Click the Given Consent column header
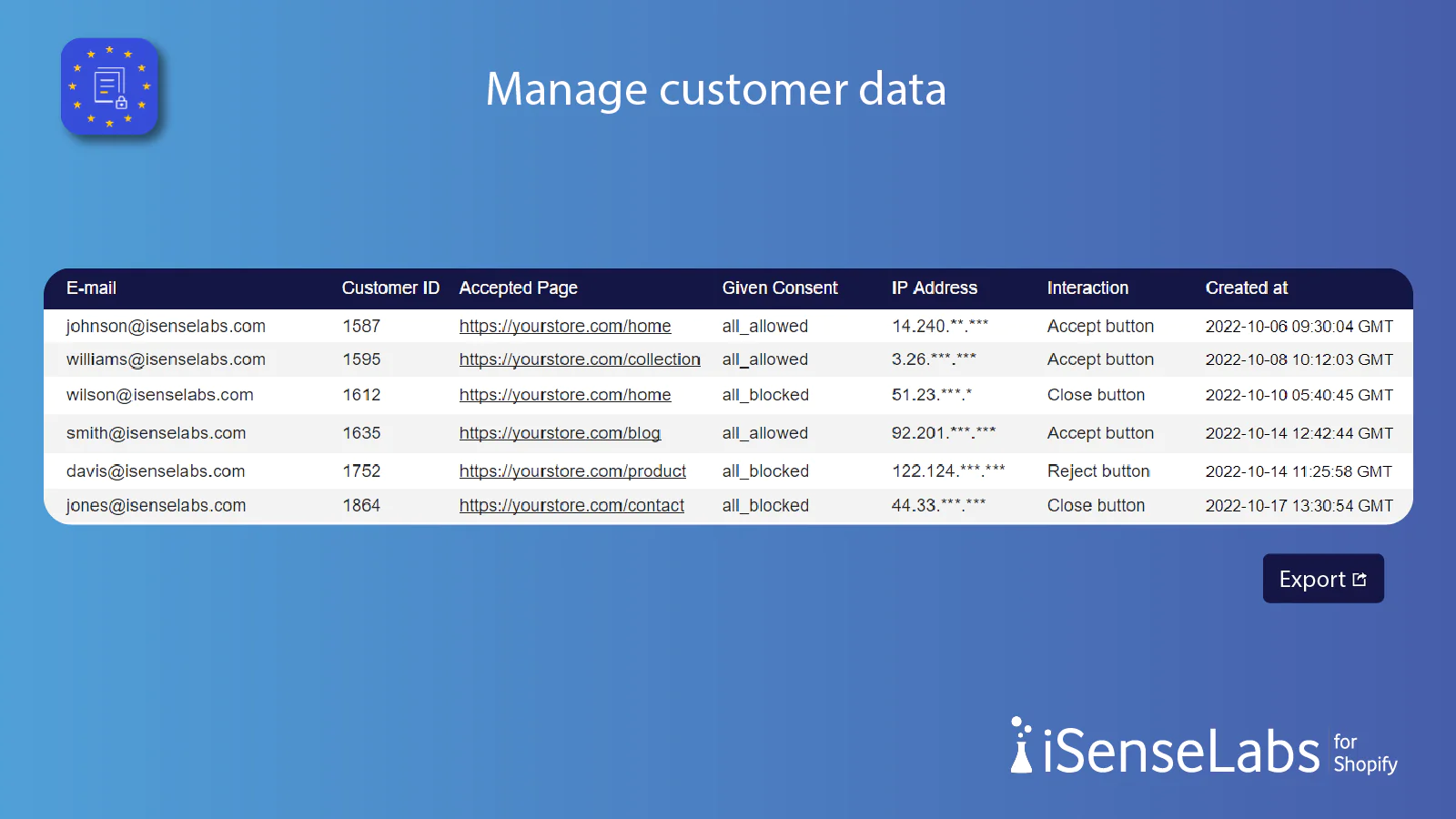This screenshot has width=1456, height=819. 780,288
